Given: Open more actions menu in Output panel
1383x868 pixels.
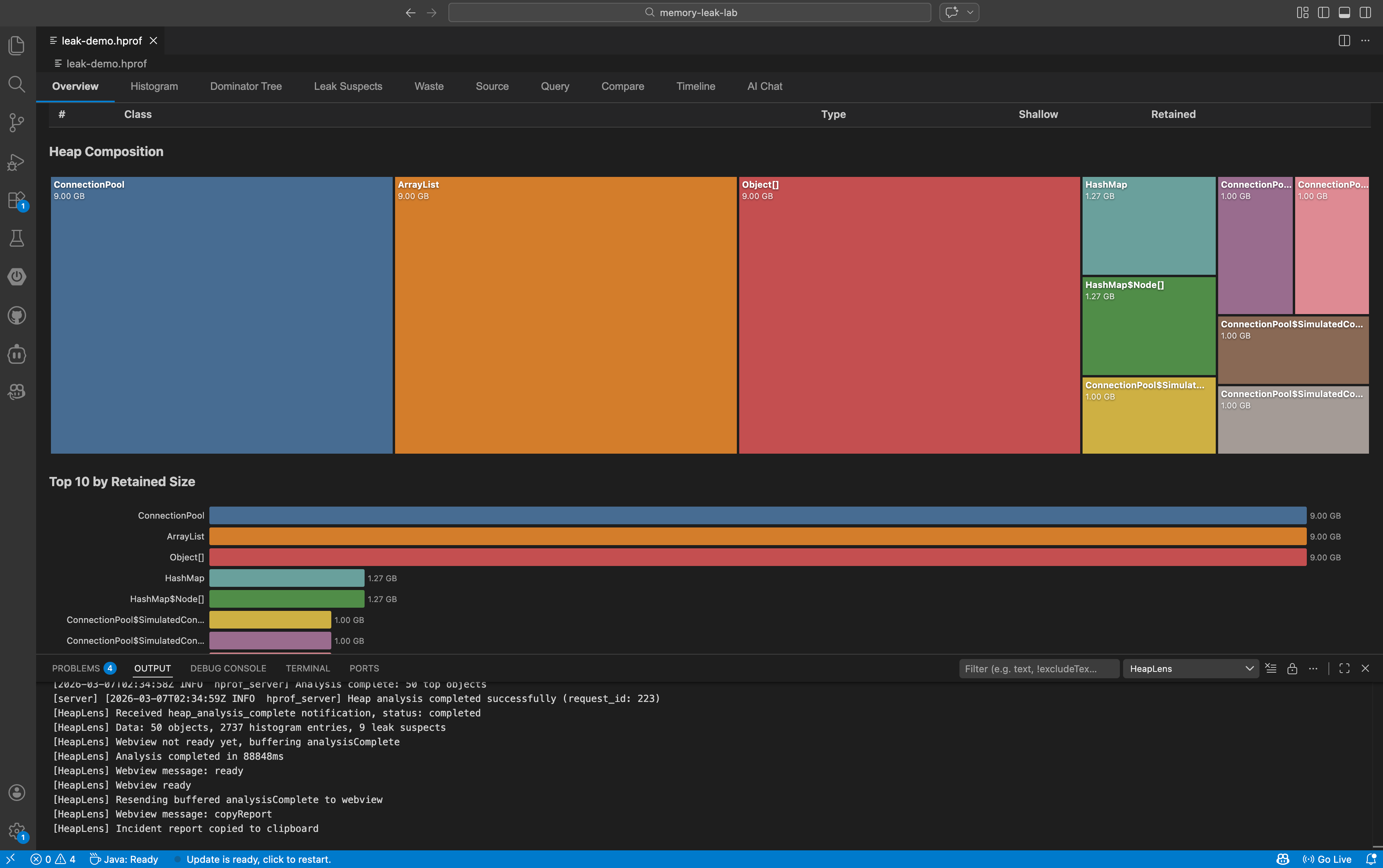Looking at the screenshot, I should 1314,668.
